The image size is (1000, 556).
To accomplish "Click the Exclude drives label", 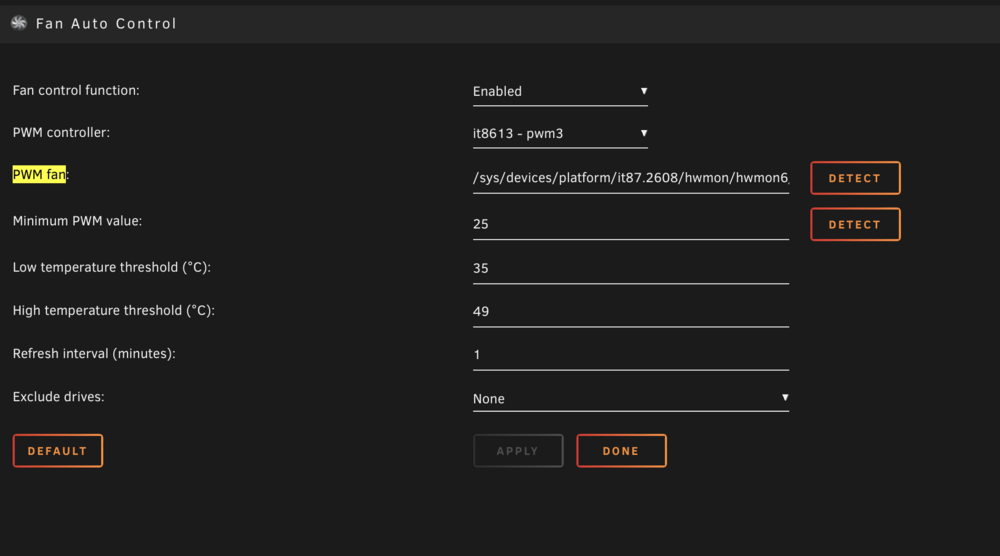I will pyautogui.click(x=59, y=397).
